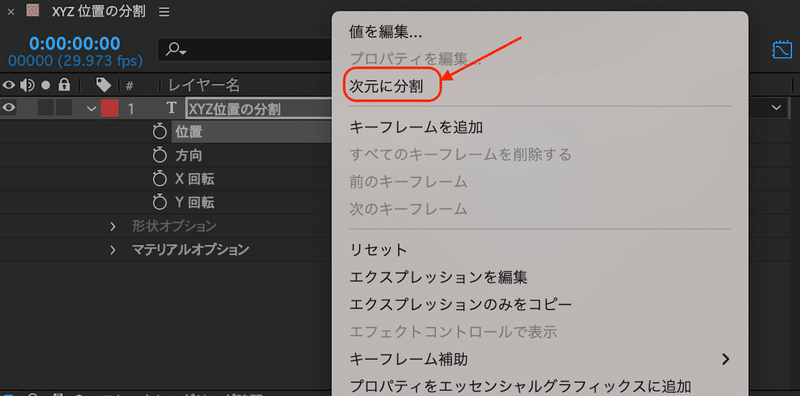Choose エクスプレッションのみをコピー
The image size is (800, 396).
[461, 304]
